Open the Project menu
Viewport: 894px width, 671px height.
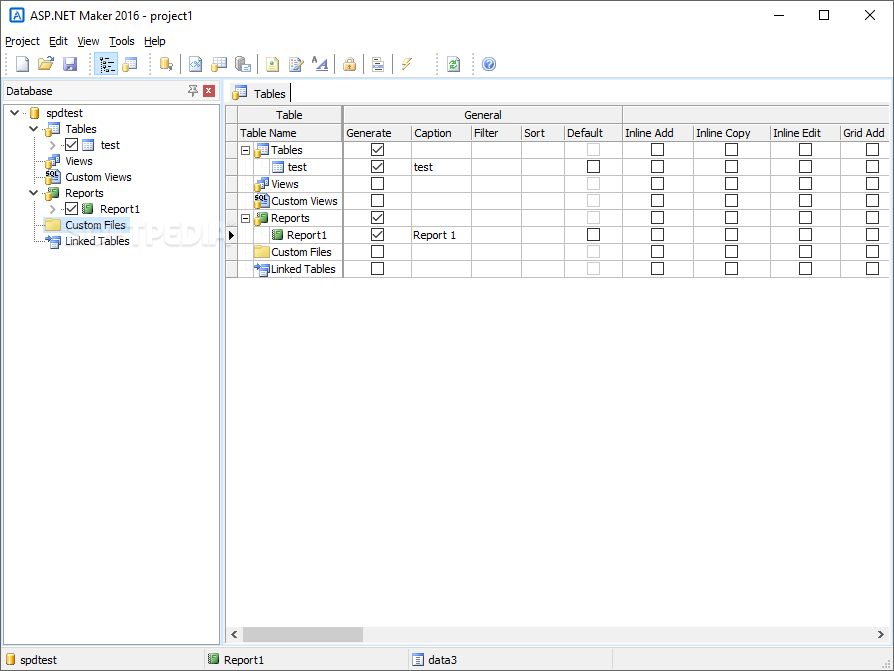pos(22,41)
